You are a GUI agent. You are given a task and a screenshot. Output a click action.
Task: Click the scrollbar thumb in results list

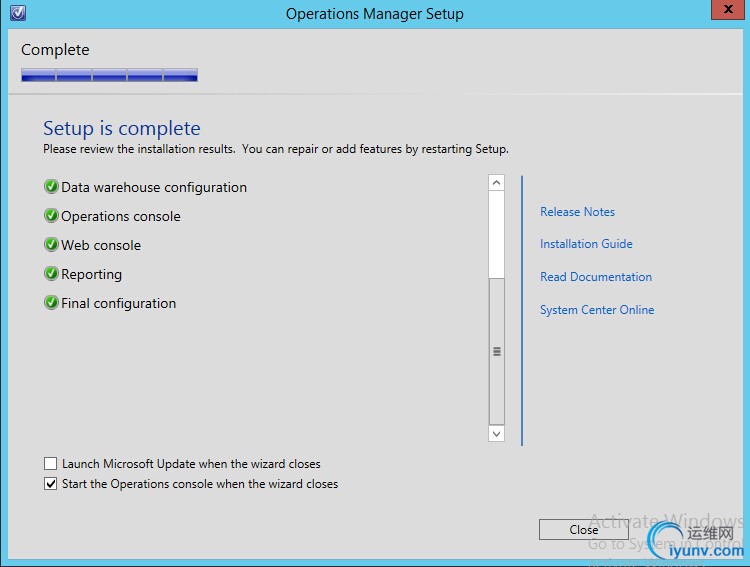tap(496, 351)
